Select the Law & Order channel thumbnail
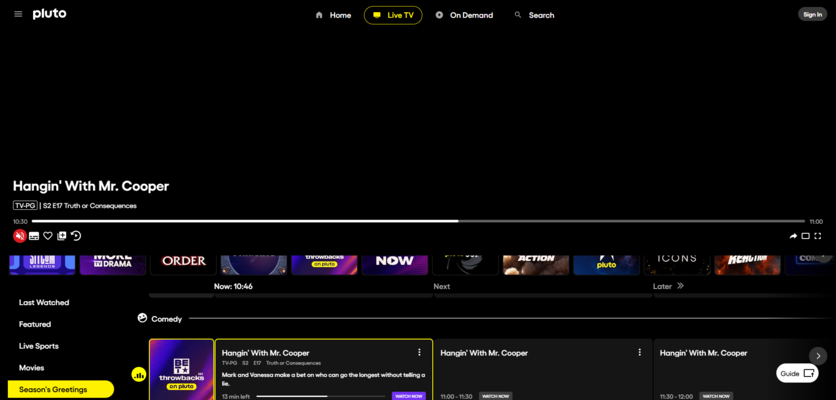This screenshot has height=400, width=836. [x=183, y=265]
